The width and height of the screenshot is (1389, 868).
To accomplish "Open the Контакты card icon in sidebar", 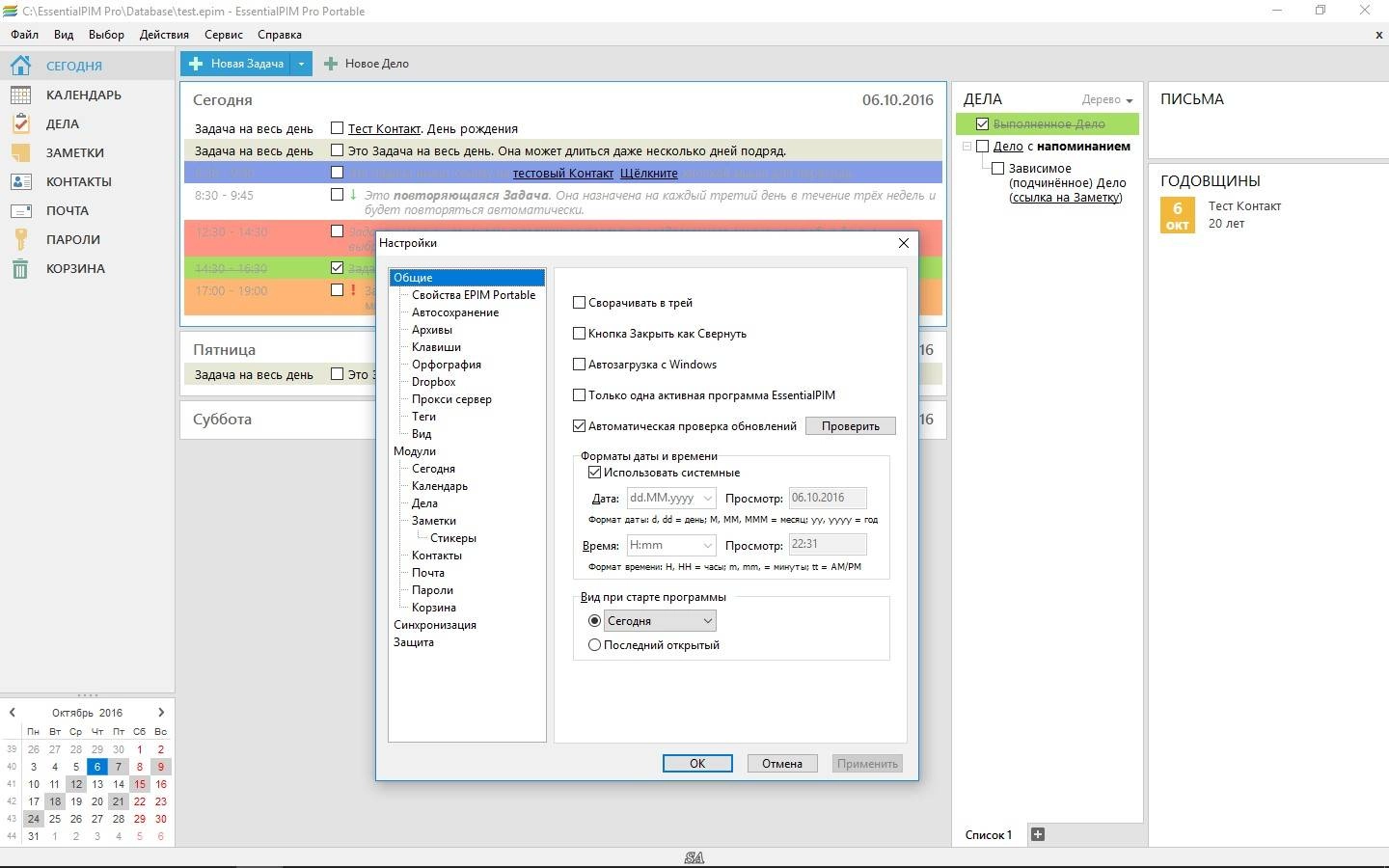I will point(20,181).
